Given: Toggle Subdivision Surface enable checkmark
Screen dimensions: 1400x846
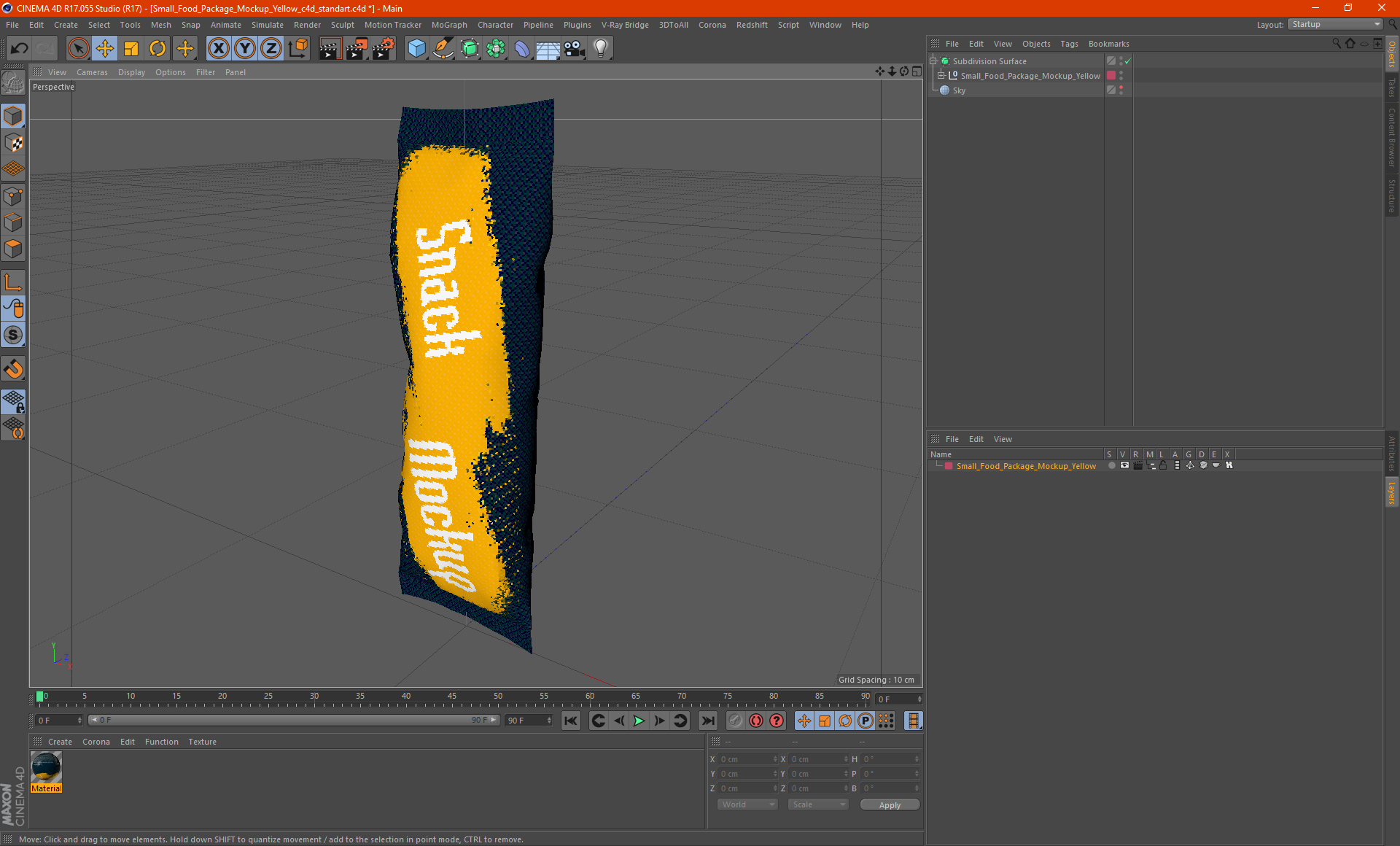Looking at the screenshot, I should [x=1127, y=61].
